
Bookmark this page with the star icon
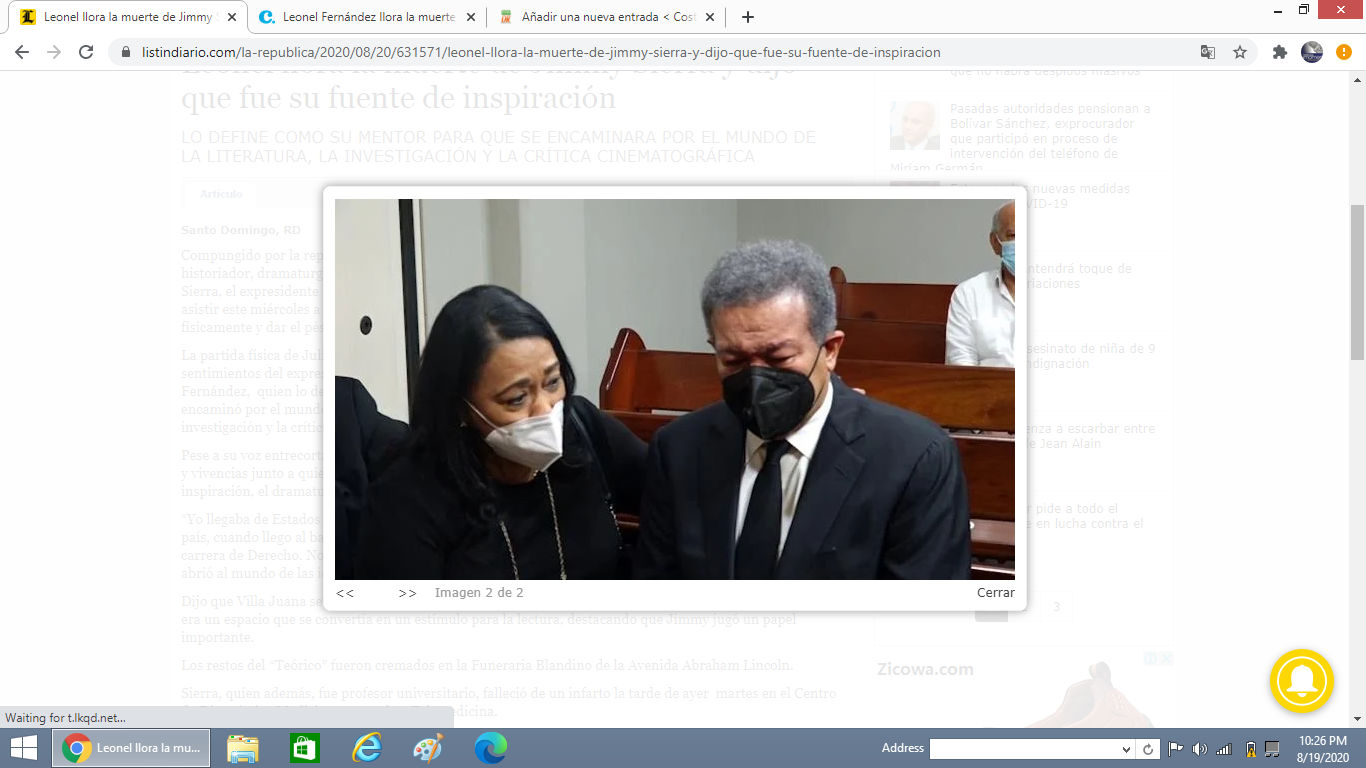coord(1240,52)
